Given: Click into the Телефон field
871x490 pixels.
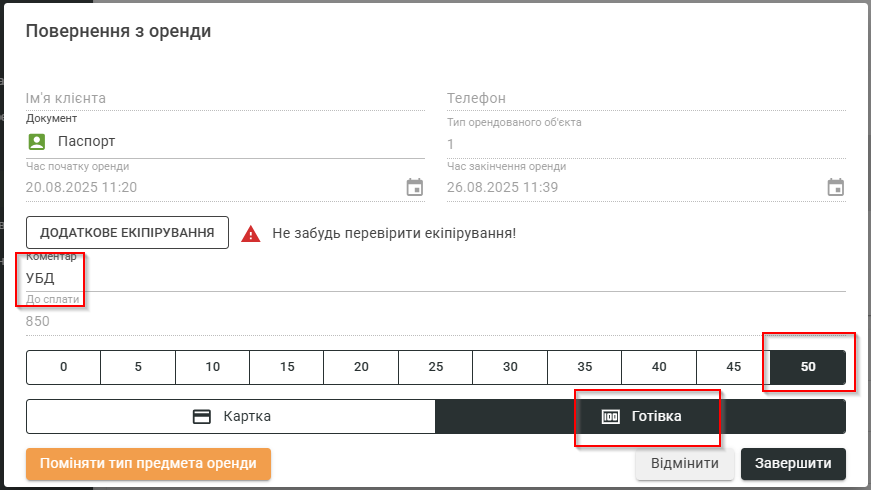Looking at the screenshot, I should coord(645,98).
